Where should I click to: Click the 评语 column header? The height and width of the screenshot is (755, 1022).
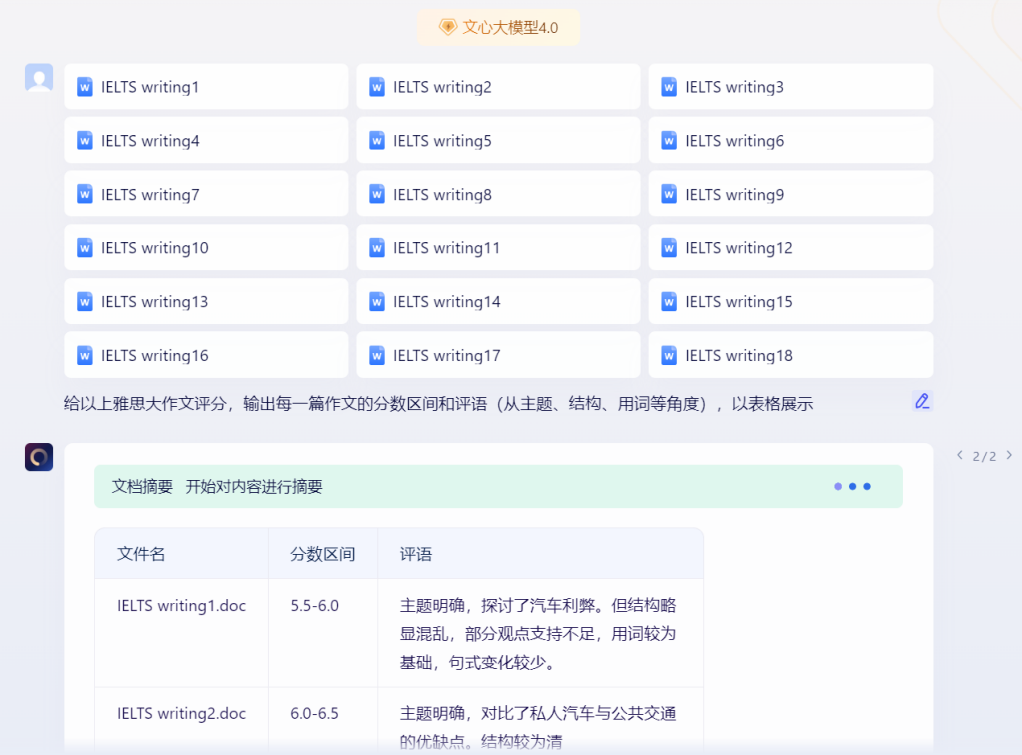coord(416,554)
